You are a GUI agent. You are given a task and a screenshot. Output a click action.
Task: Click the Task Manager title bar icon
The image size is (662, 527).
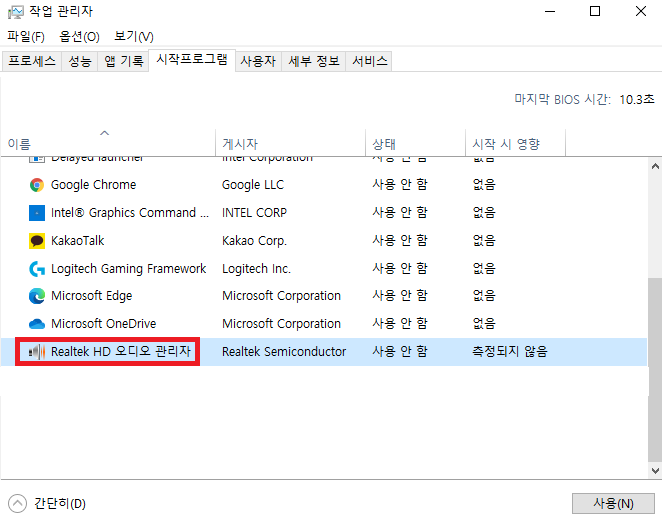16,12
